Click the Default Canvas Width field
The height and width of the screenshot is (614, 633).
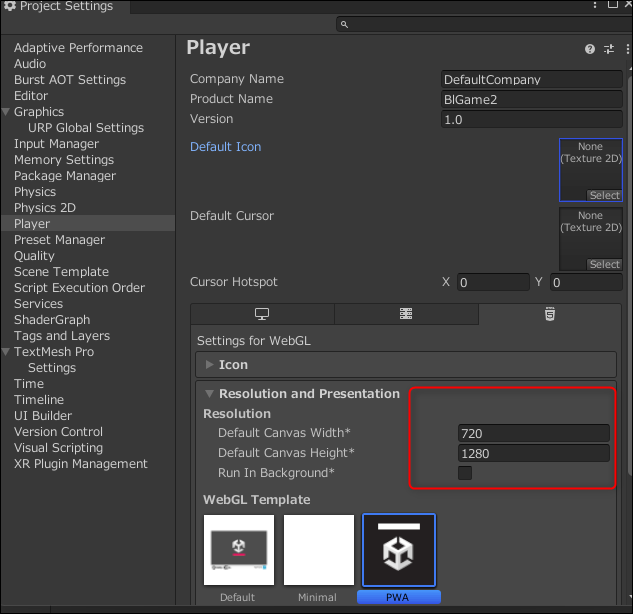point(534,433)
